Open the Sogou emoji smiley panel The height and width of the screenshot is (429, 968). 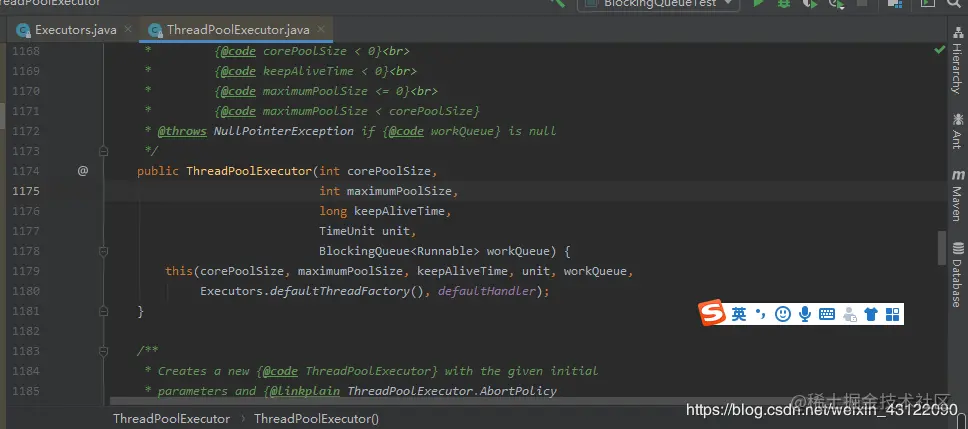click(783, 314)
